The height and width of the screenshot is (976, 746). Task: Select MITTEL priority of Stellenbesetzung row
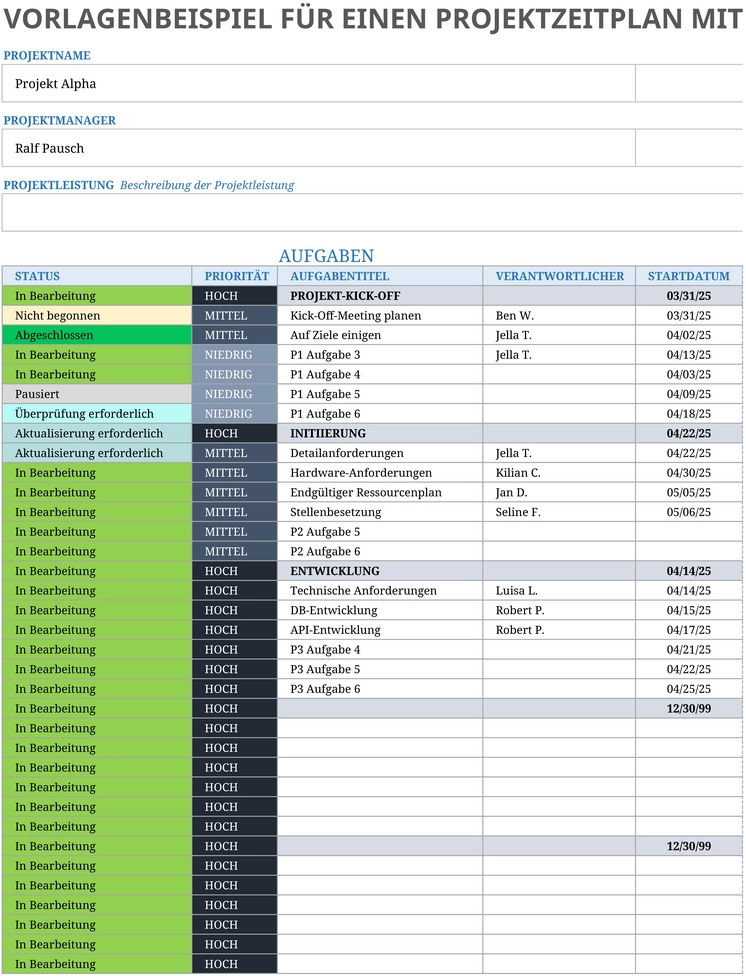coord(235,512)
